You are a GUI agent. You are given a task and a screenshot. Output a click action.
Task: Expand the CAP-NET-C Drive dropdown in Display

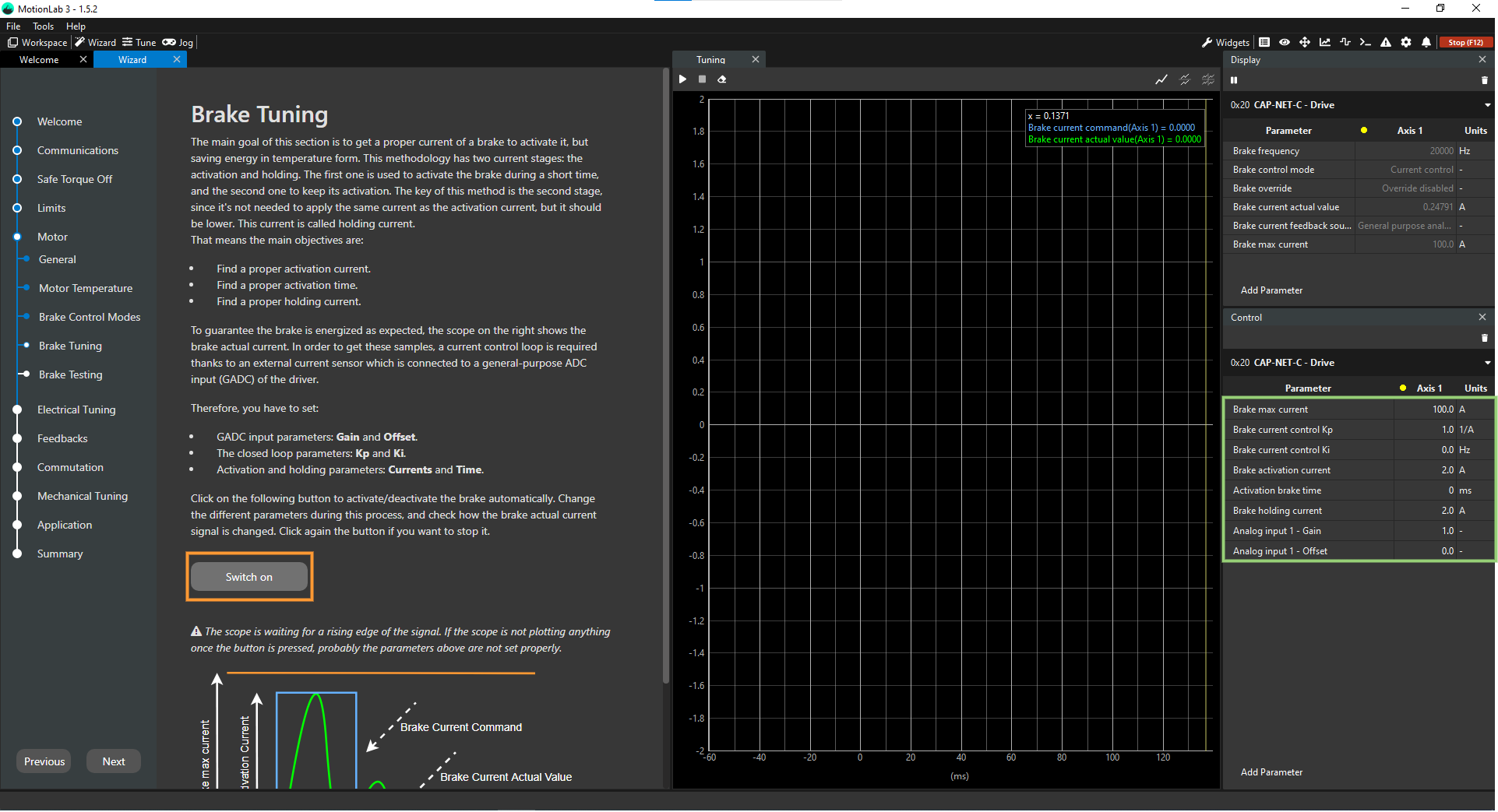coord(1487,105)
